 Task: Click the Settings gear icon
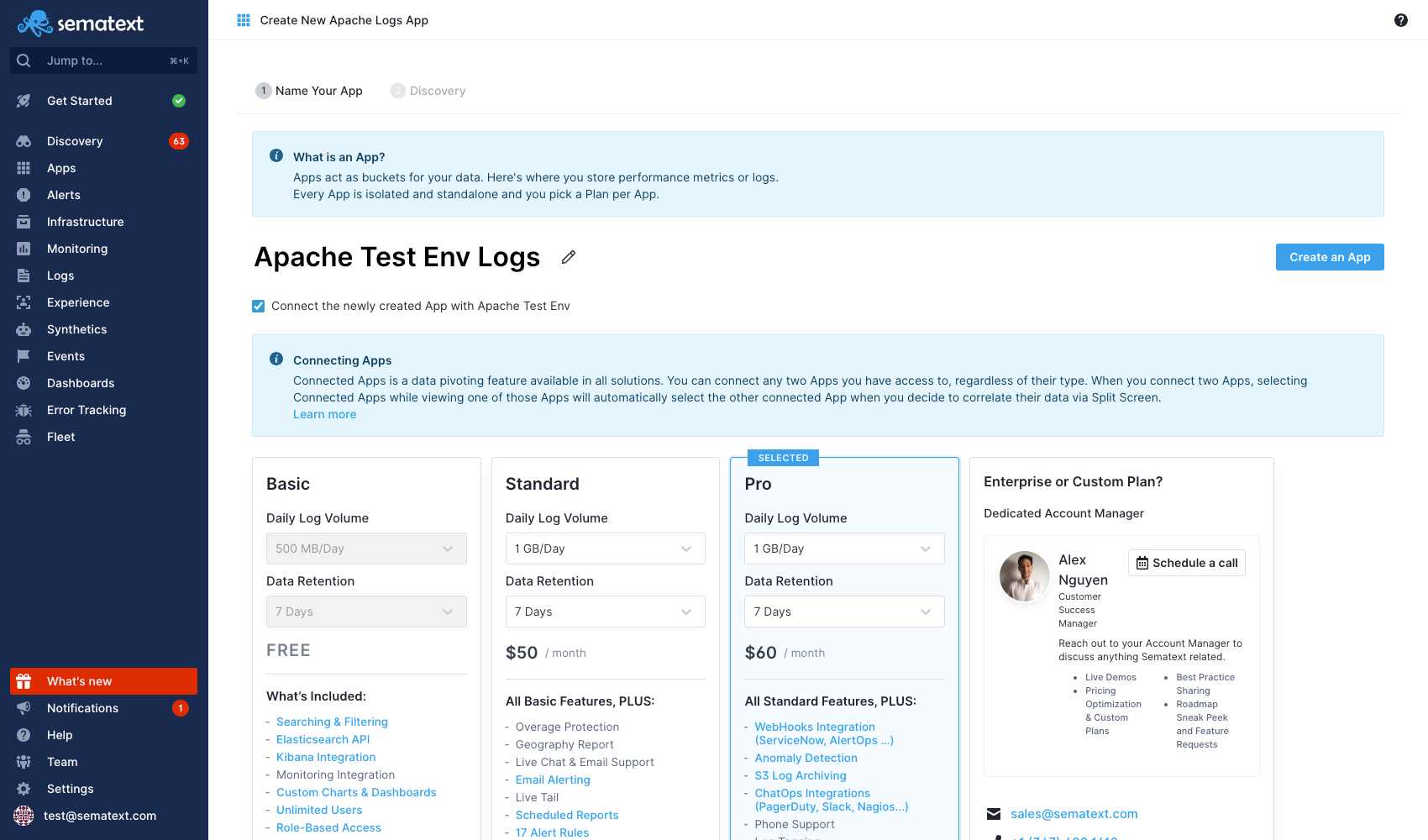pyautogui.click(x=24, y=789)
